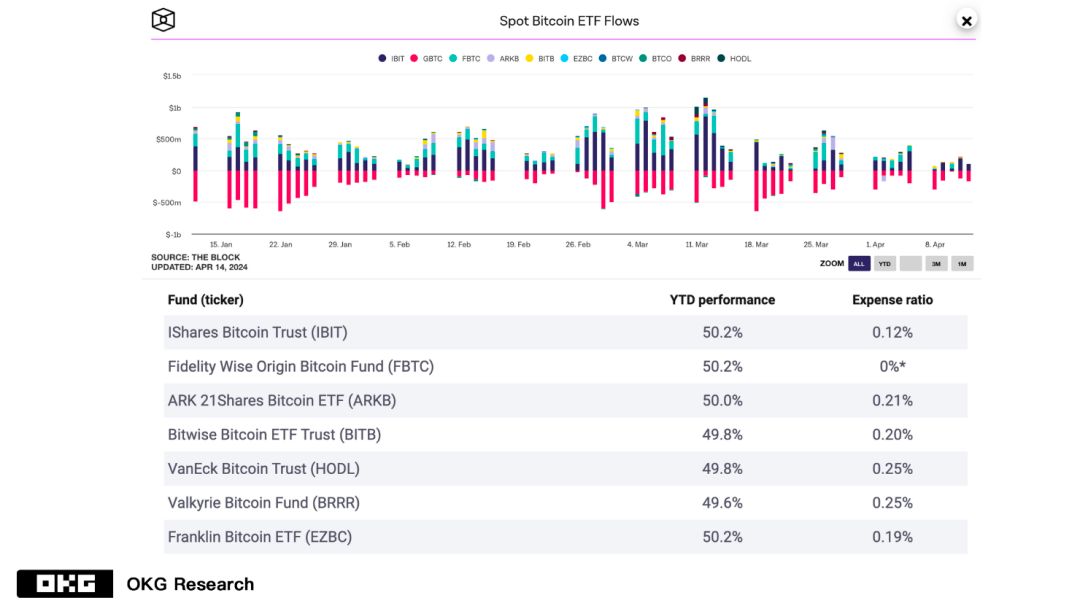Select the iShares Bitcoin Trust (IBIT) row
Viewport: 1080px width, 614px height.
coord(566,333)
